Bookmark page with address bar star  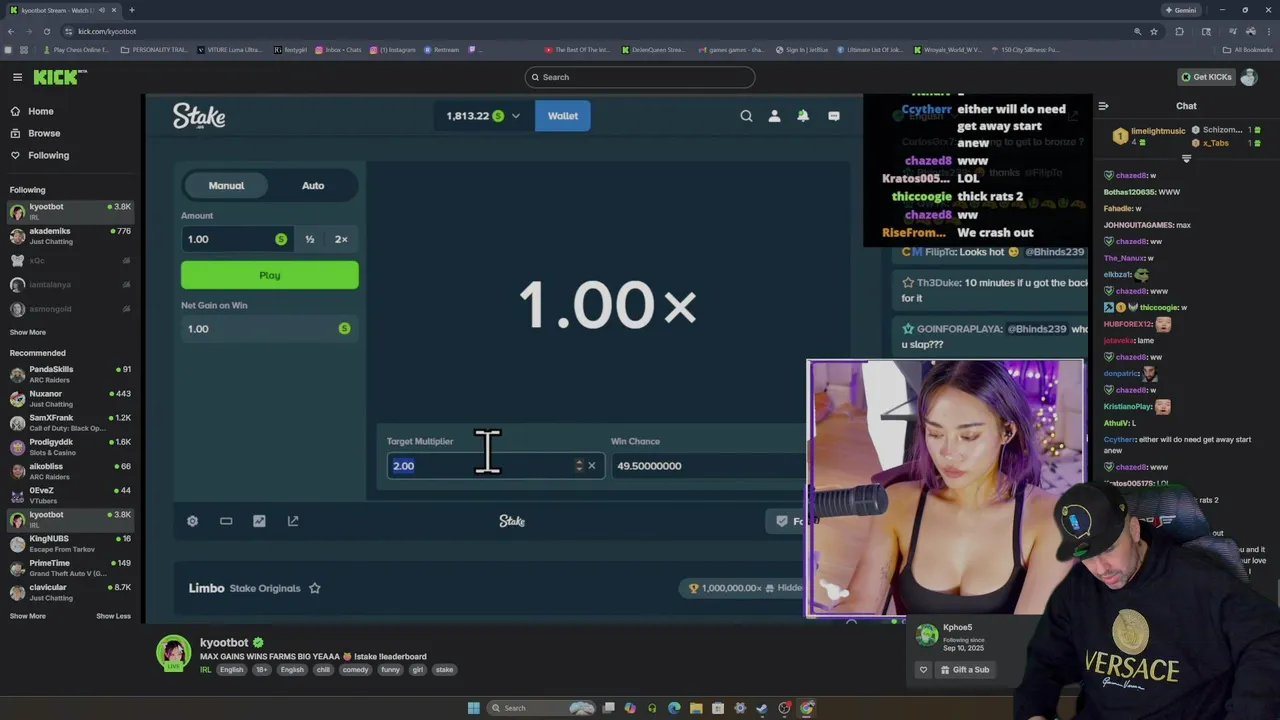[1154, 31]
